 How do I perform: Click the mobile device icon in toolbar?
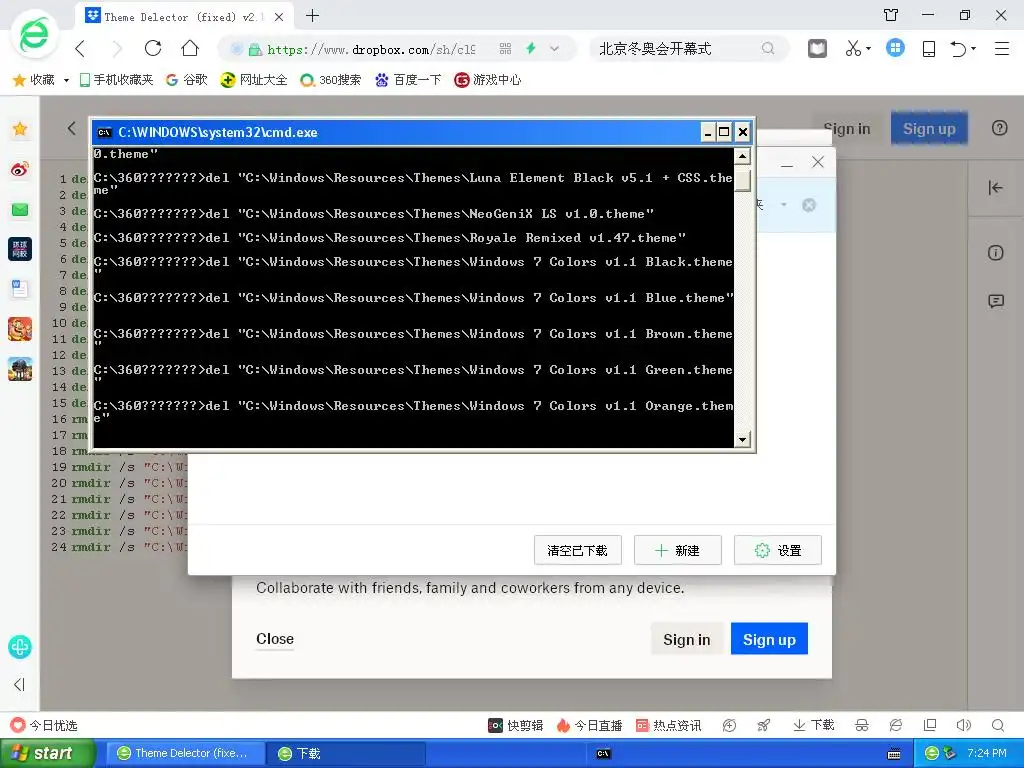tap(929, 49)
